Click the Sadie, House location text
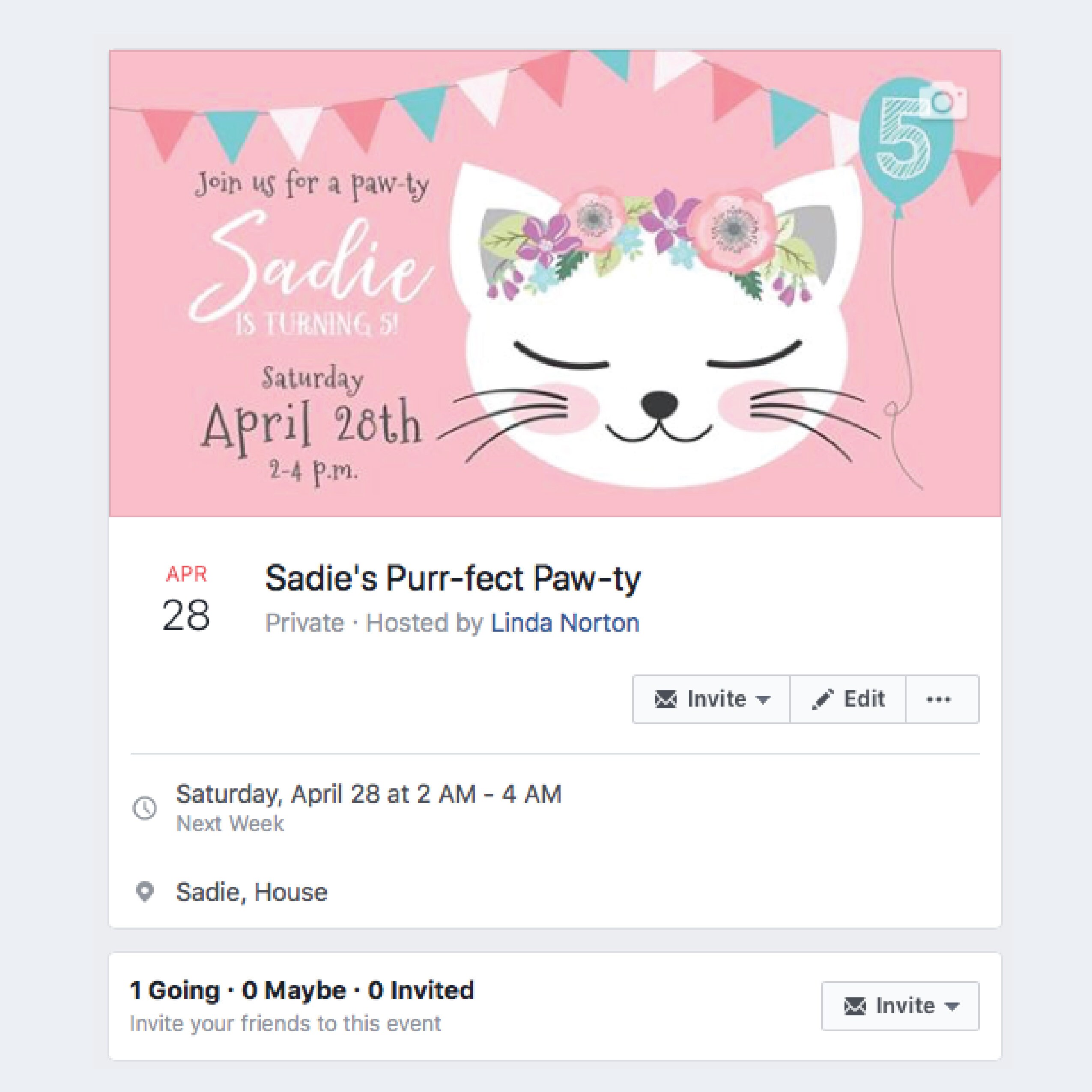This screenshot has height=1092, width=1092. click(251, 892)
